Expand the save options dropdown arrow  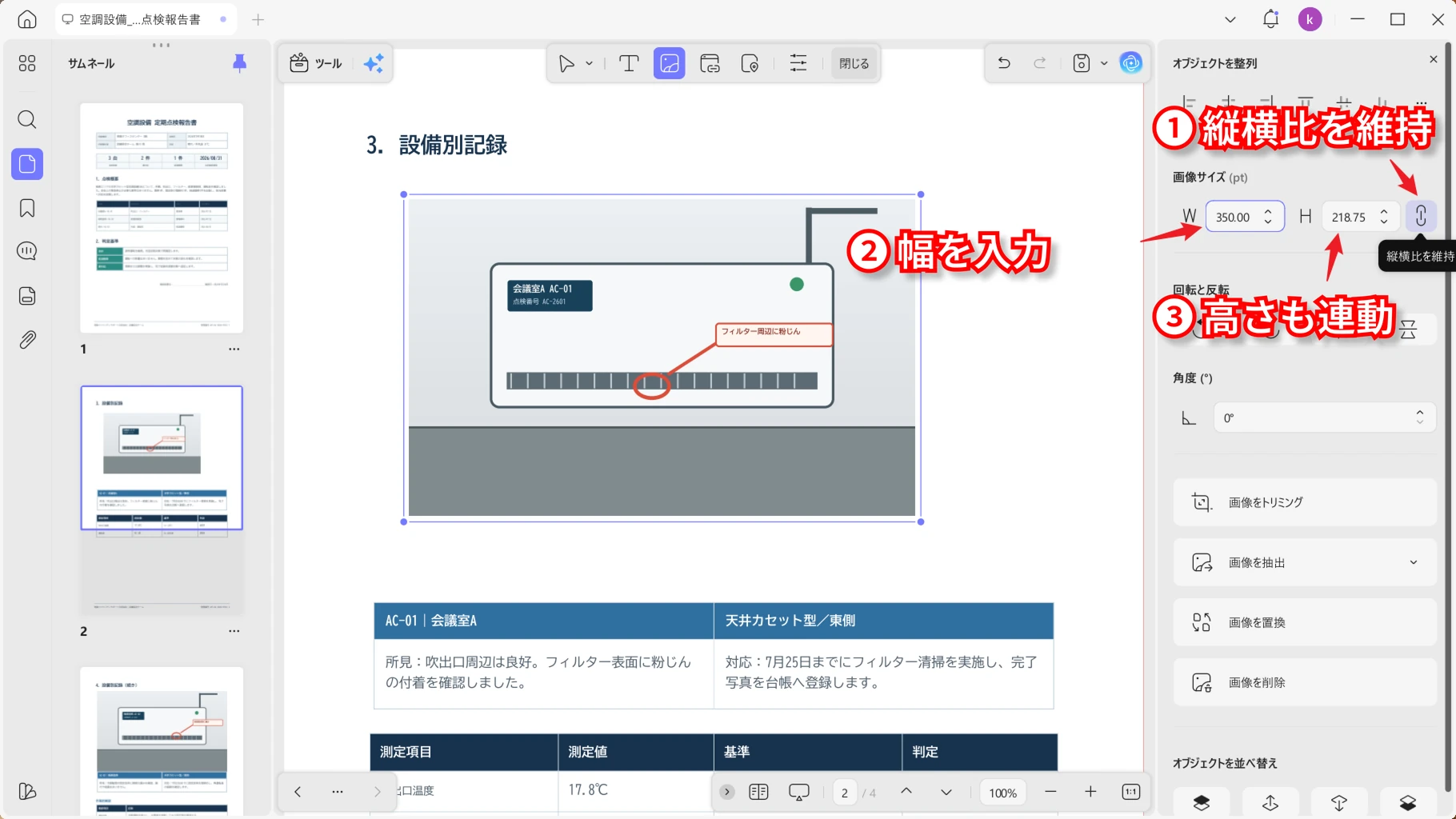[1104, 63]
